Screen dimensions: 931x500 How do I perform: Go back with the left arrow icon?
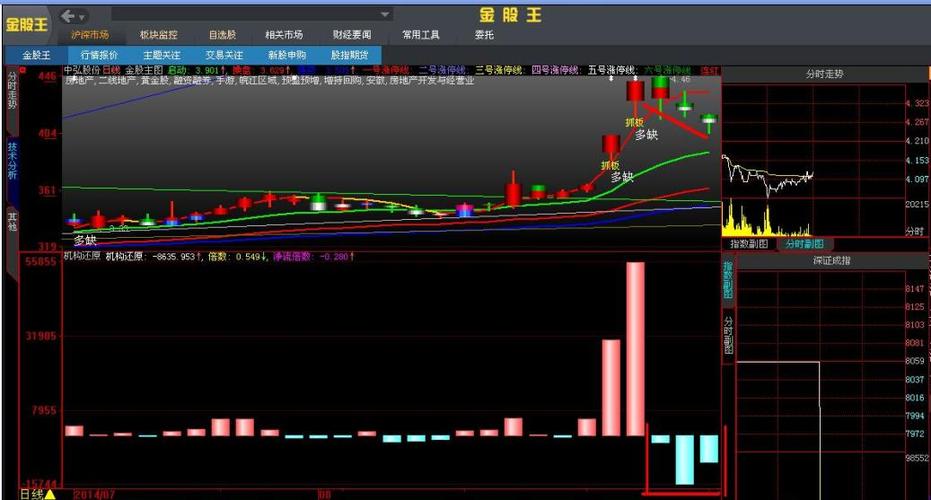(68, 16)
